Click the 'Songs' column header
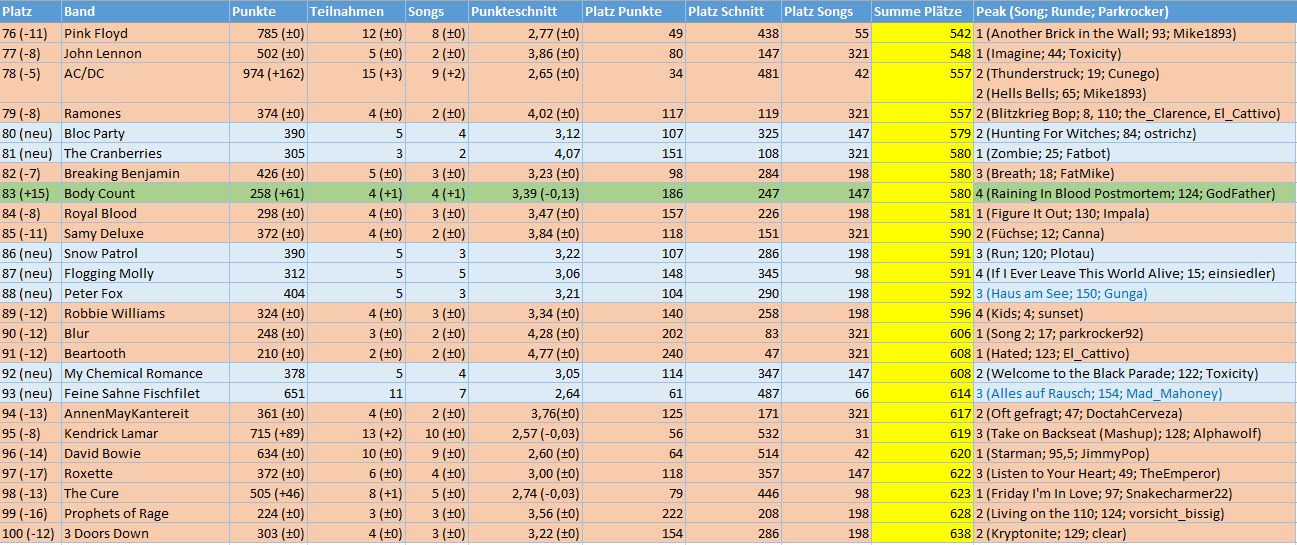Image resolution: width=1297 pixels, height=545 pixels. pyautogui.click(x=436, y=12)
